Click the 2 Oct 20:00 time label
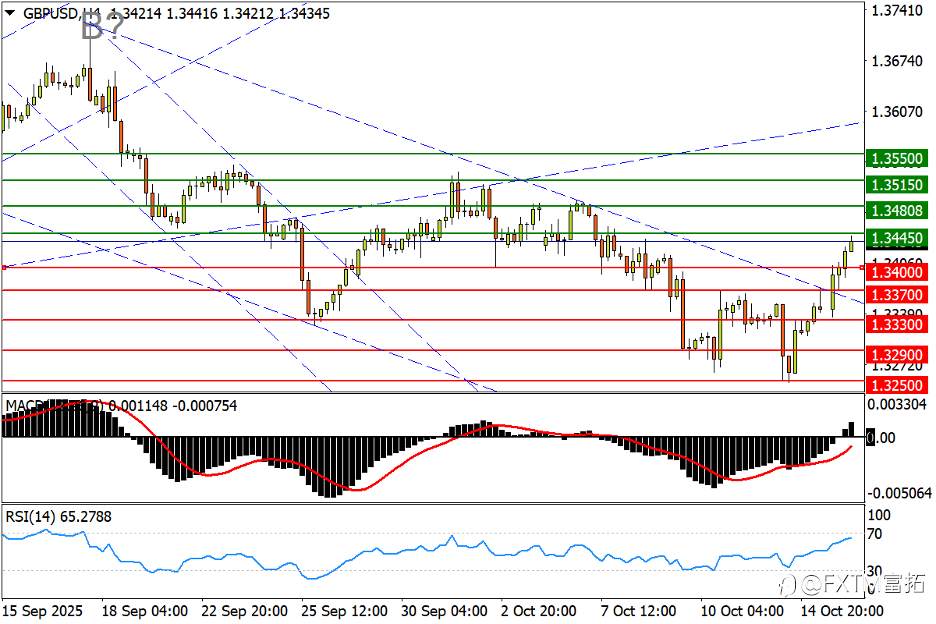Viewport: 936px width, 624px height. [x=539, y=611]
